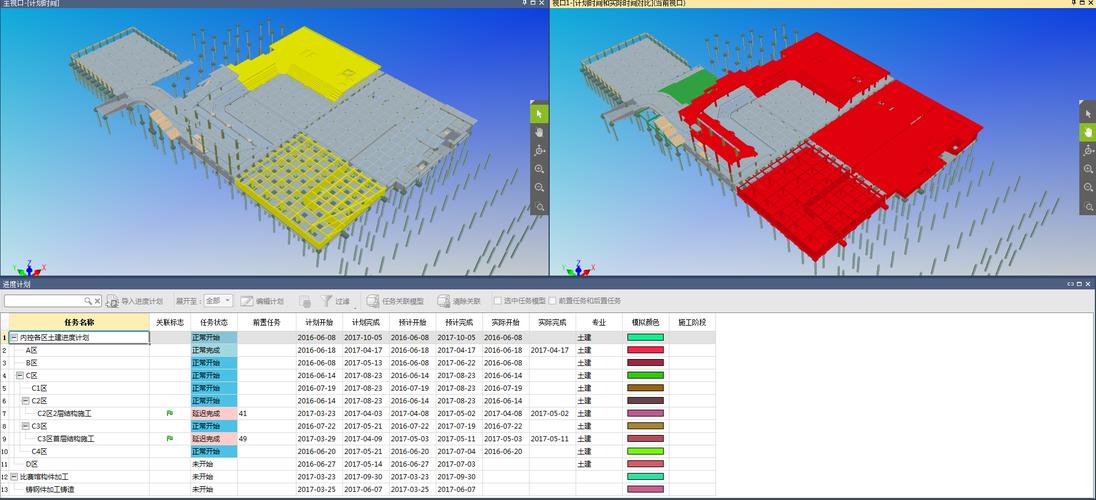Screen dimensions: 1096x500
Task: Select orbit tool in viewport 1 toolbar
Action: point(1088,151)
